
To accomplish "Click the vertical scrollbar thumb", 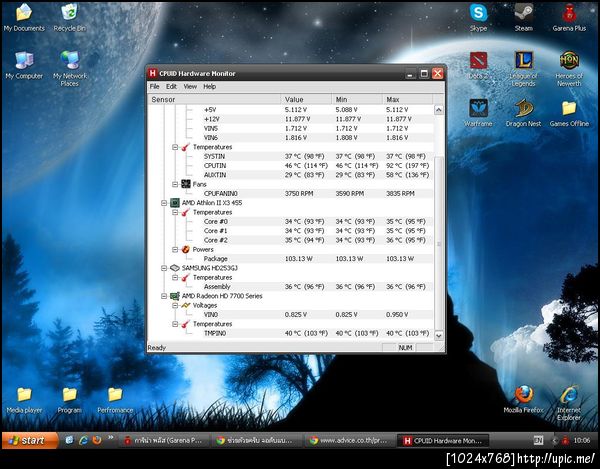I will point(439,244).
